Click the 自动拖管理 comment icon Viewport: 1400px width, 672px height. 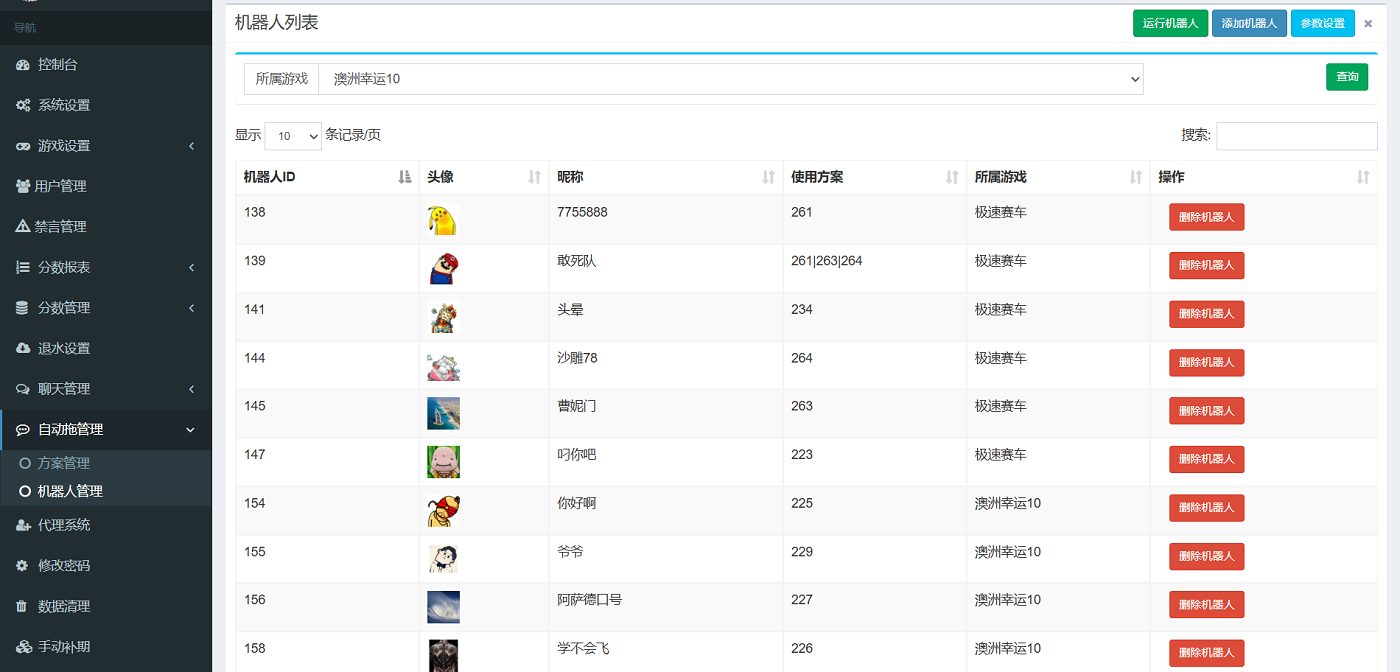23,430
